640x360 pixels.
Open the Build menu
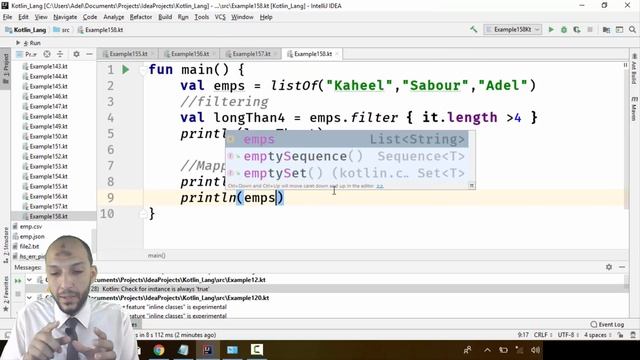point(165,17)
